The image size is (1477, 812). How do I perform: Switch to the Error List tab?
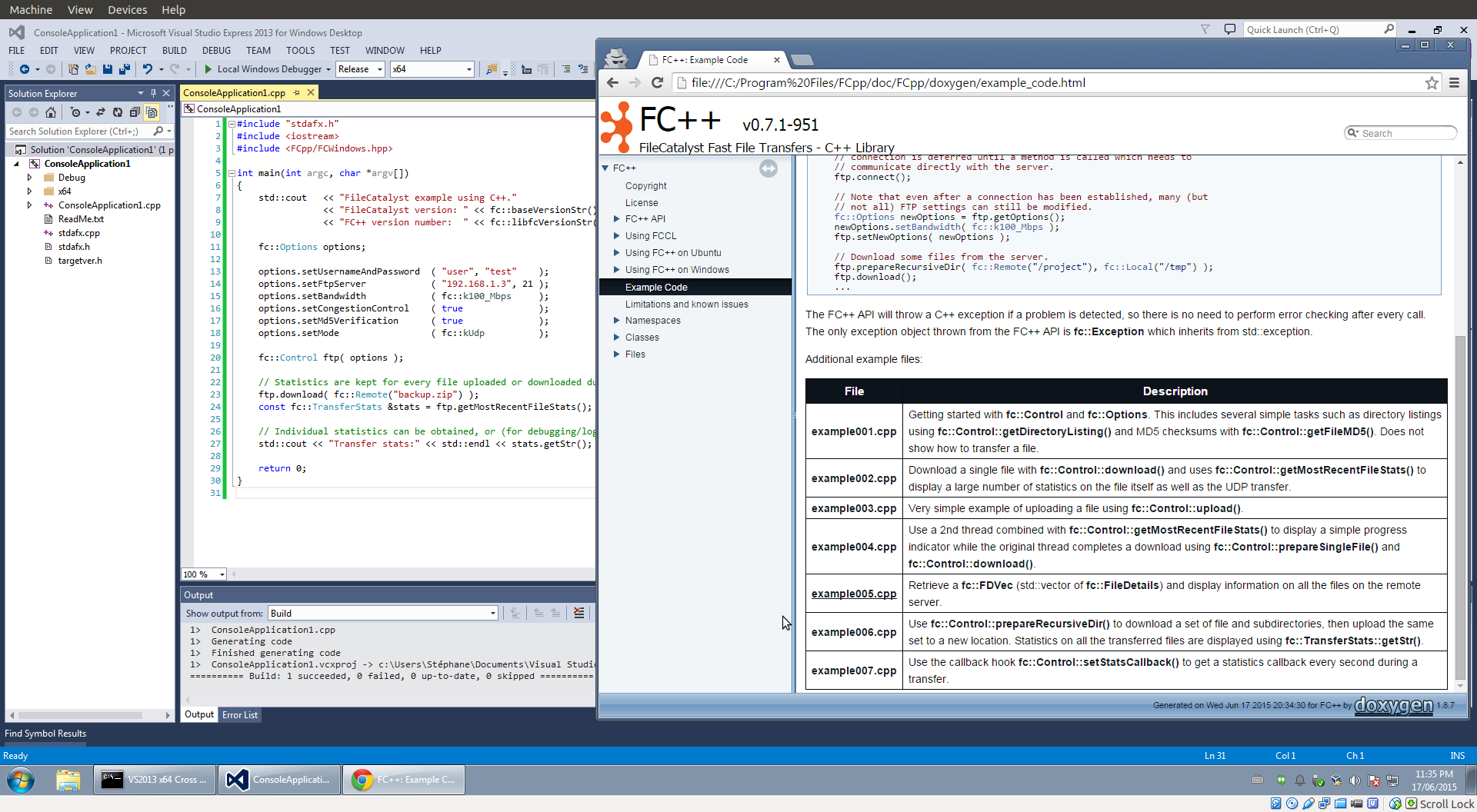240,715
